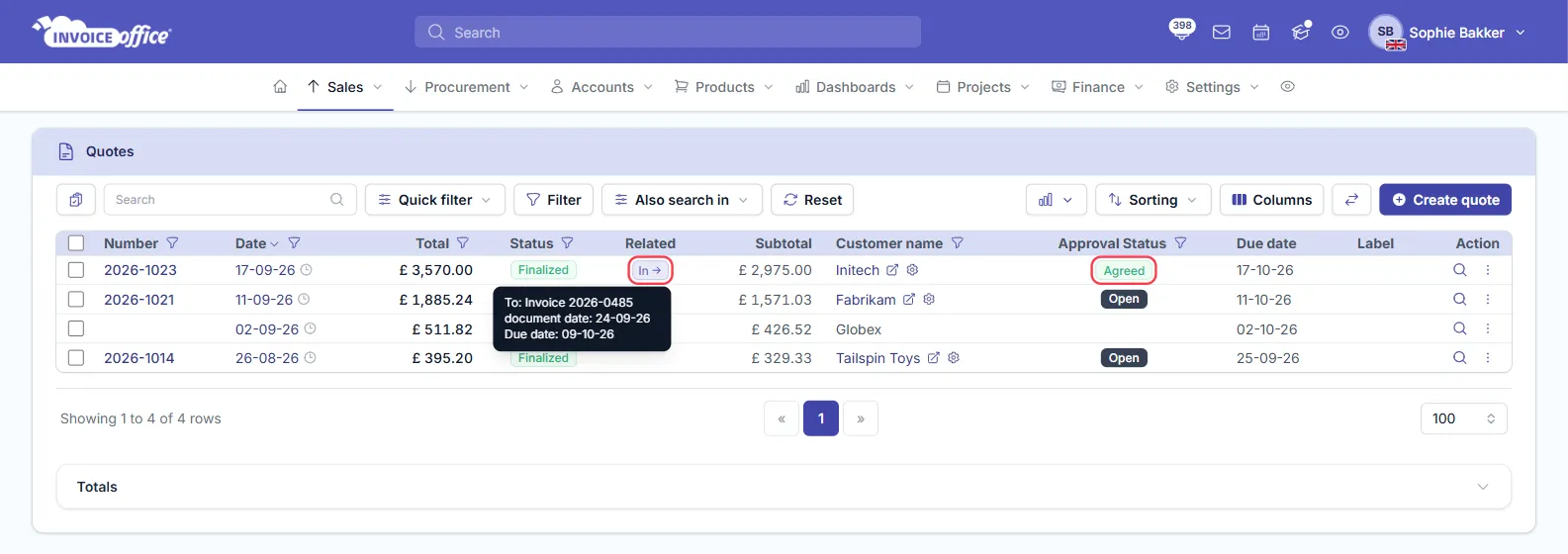This screenshot has height=554, width=1568.
Task: Go to next page arrow
Action: (x=861, y=418)
